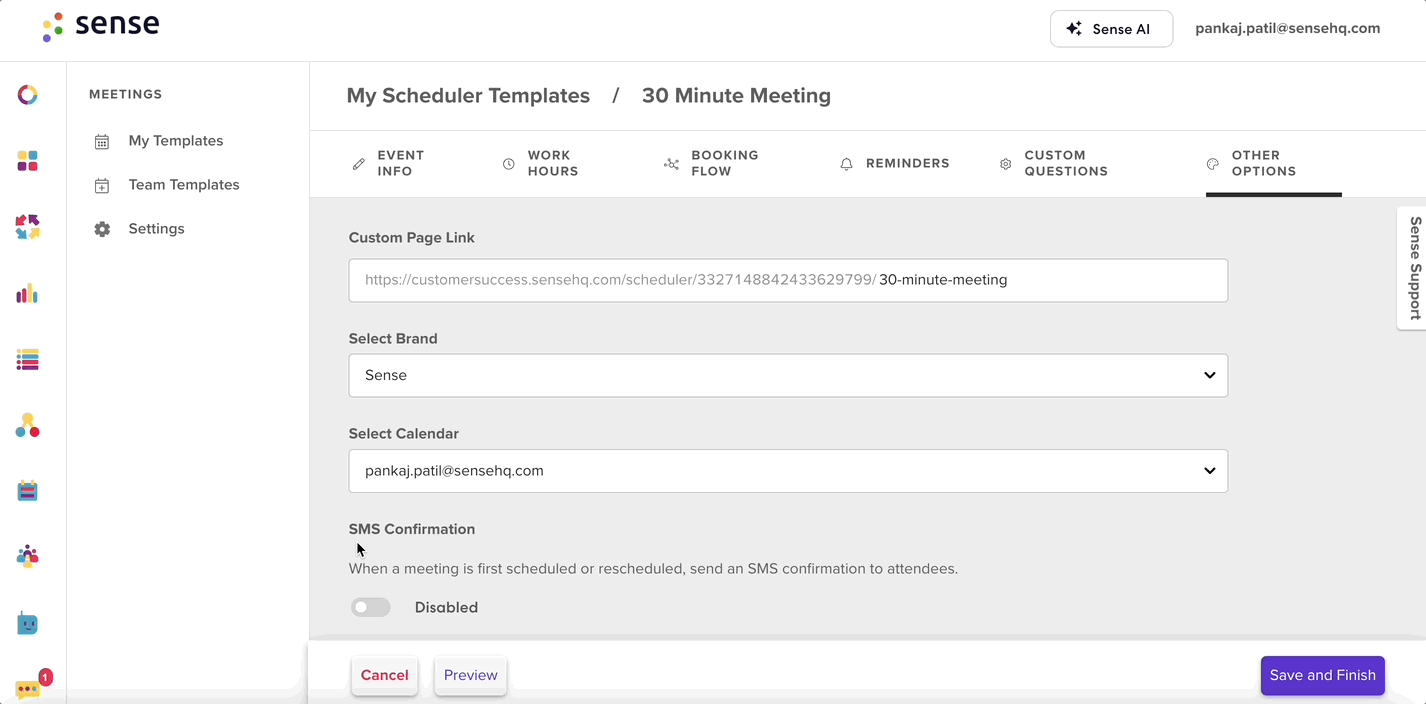Open the Sense AI button
The image size is (1426, 704).
[1111, 29]
